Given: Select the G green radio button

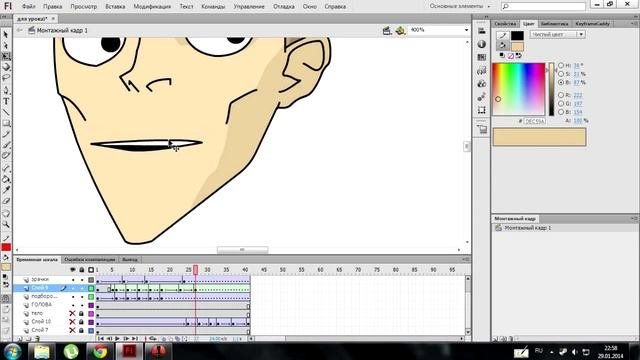Looking at the screenshot, I should point(561,104).
